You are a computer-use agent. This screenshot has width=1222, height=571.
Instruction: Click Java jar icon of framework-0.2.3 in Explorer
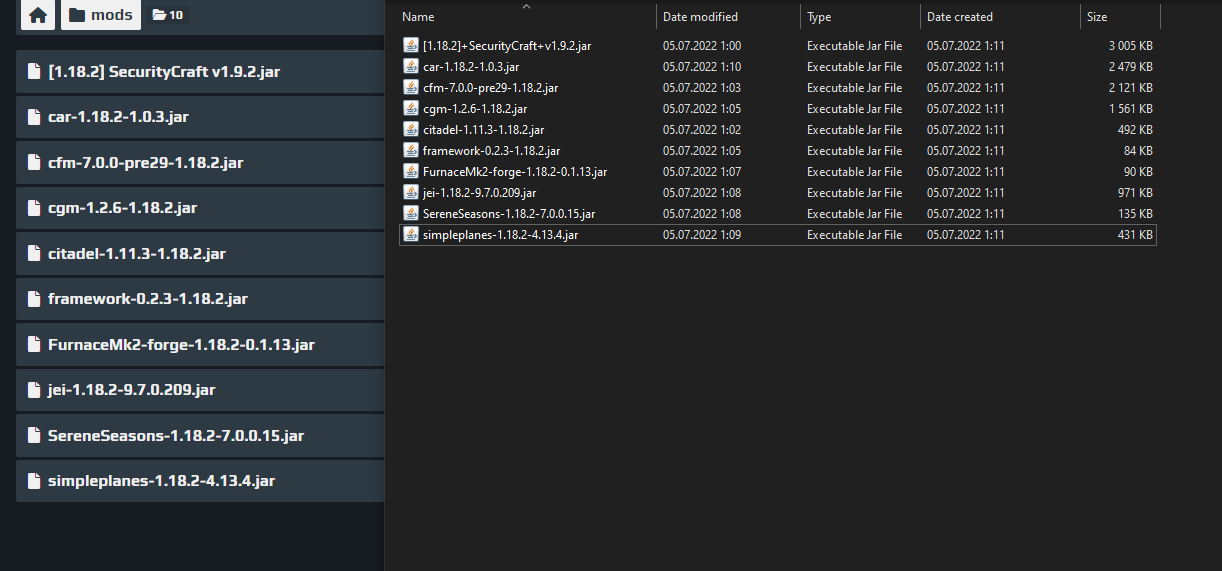coord(411,150)
